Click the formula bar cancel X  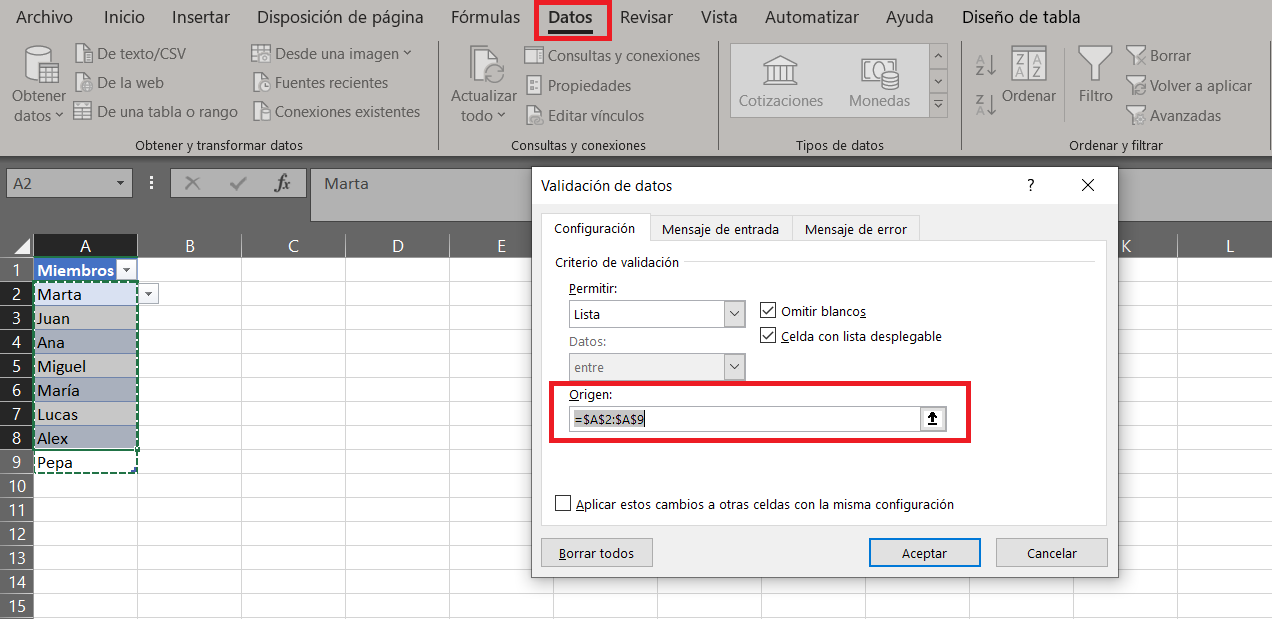193,184
